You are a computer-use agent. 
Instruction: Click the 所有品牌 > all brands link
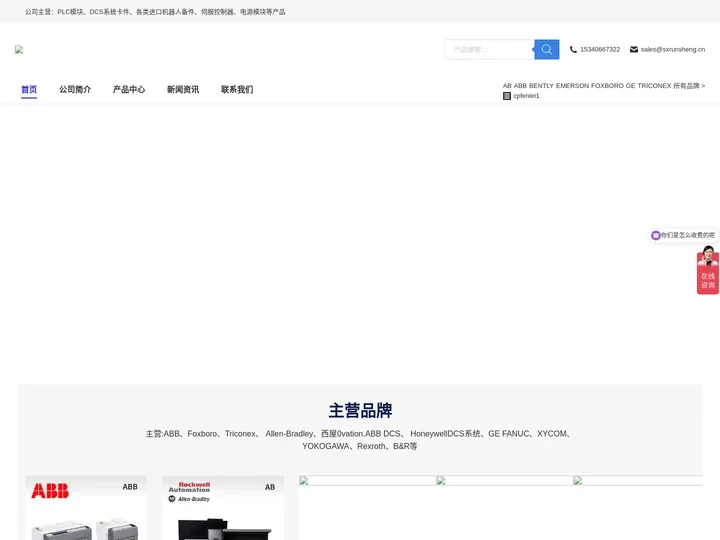[x=688, y=86]
